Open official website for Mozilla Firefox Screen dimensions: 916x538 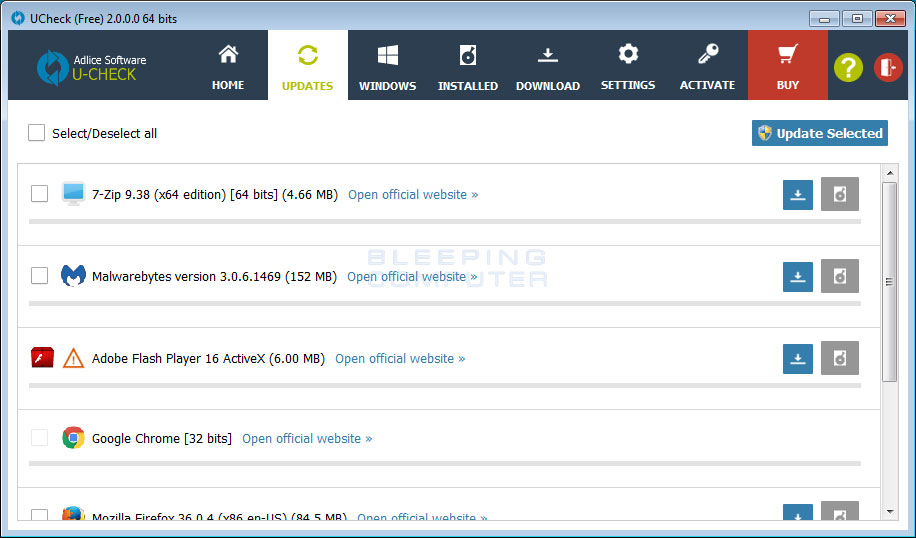click(x=422, y=516)
